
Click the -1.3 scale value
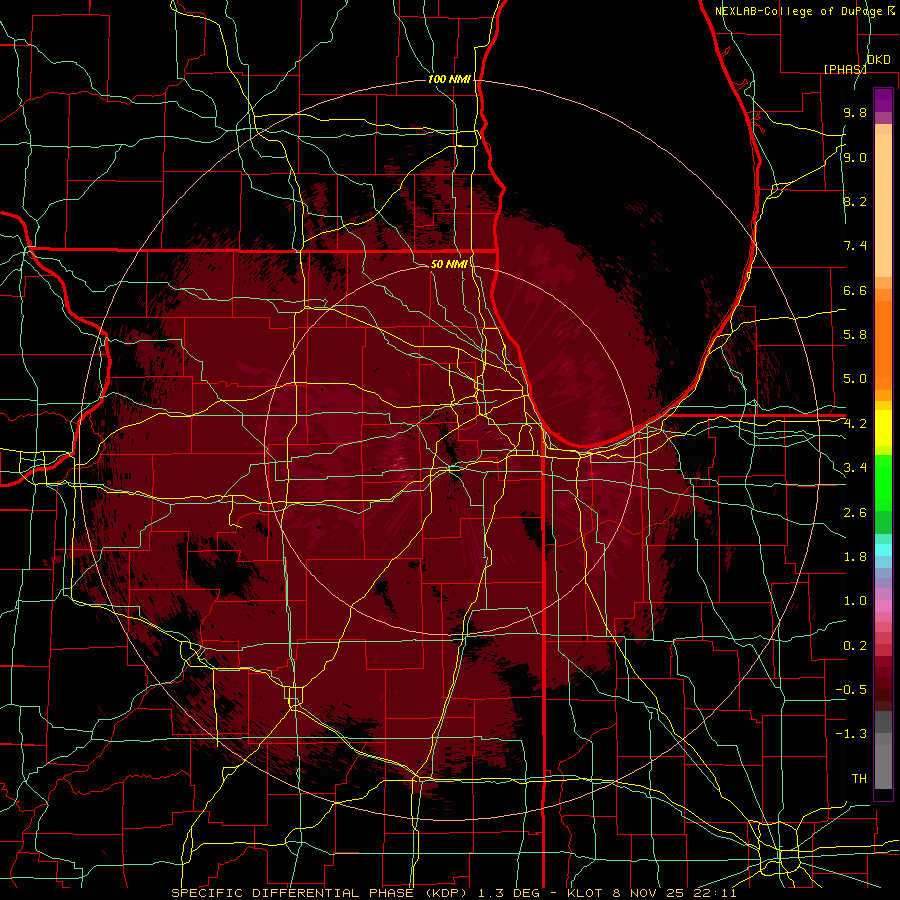pyautogui.click(x=851, y=734)
